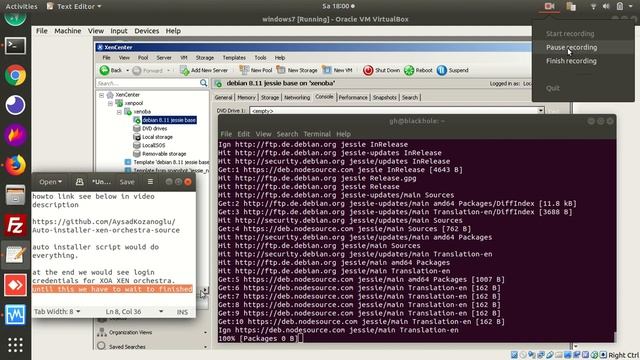Screen dimensions: 640x360
Task: Open the Files manager dock icon
Action: 15,195
